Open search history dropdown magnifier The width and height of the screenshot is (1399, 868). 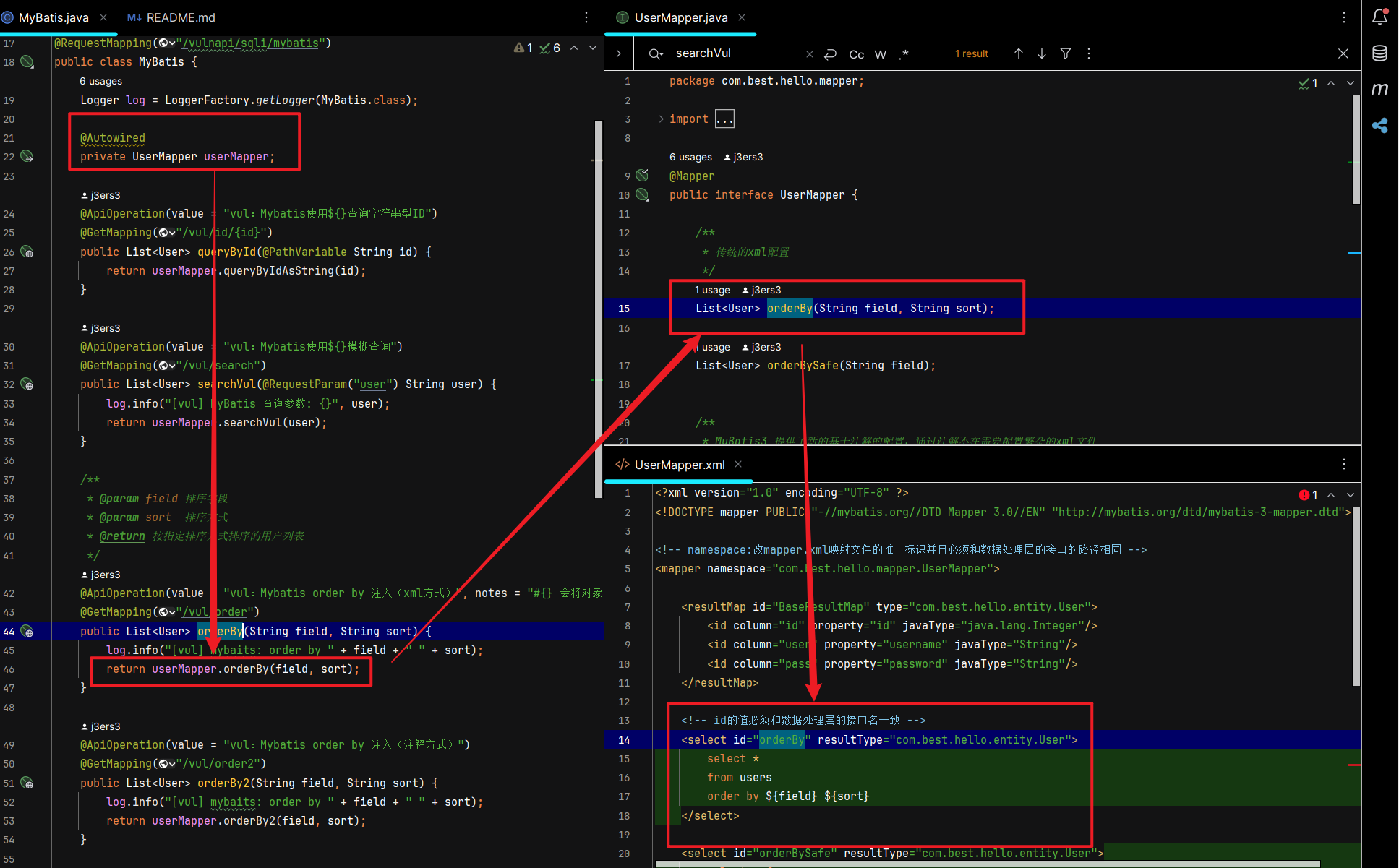click(655, 53)
